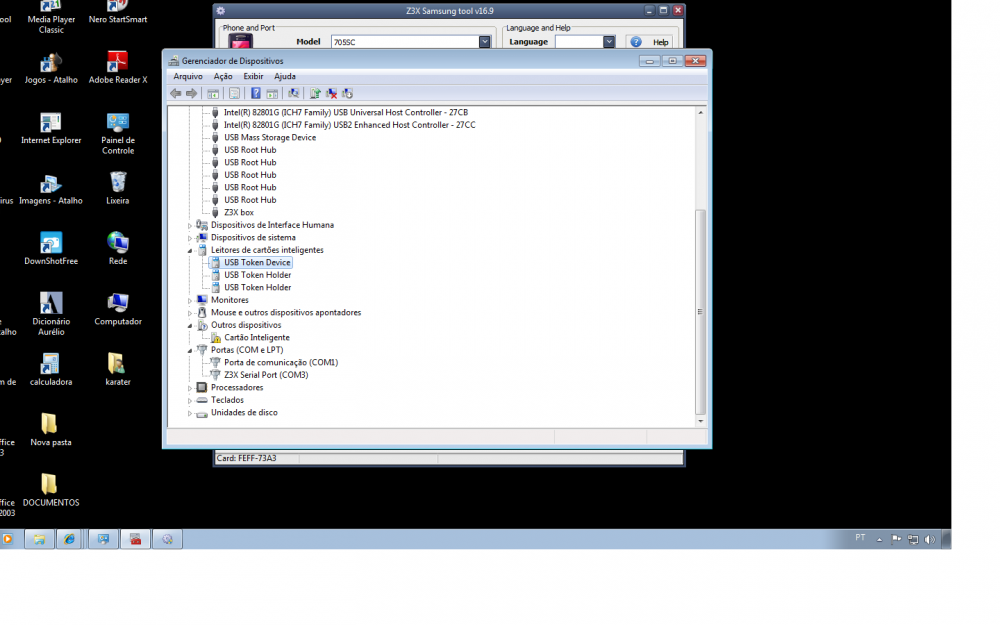The width and height of the screenshot is (1000, 625).
Task: Select the Imagens - Atalho desktop shortcut
Action: 51,189
